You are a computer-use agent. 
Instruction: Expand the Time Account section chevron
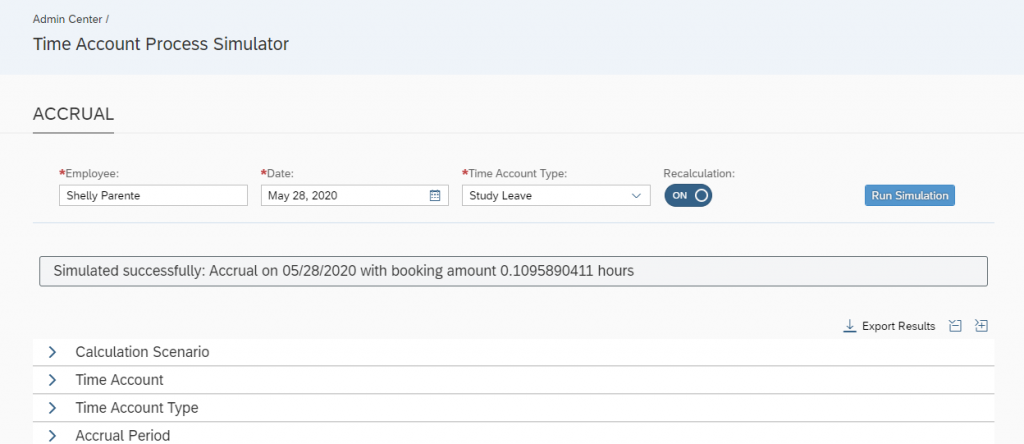click(53, 380)
